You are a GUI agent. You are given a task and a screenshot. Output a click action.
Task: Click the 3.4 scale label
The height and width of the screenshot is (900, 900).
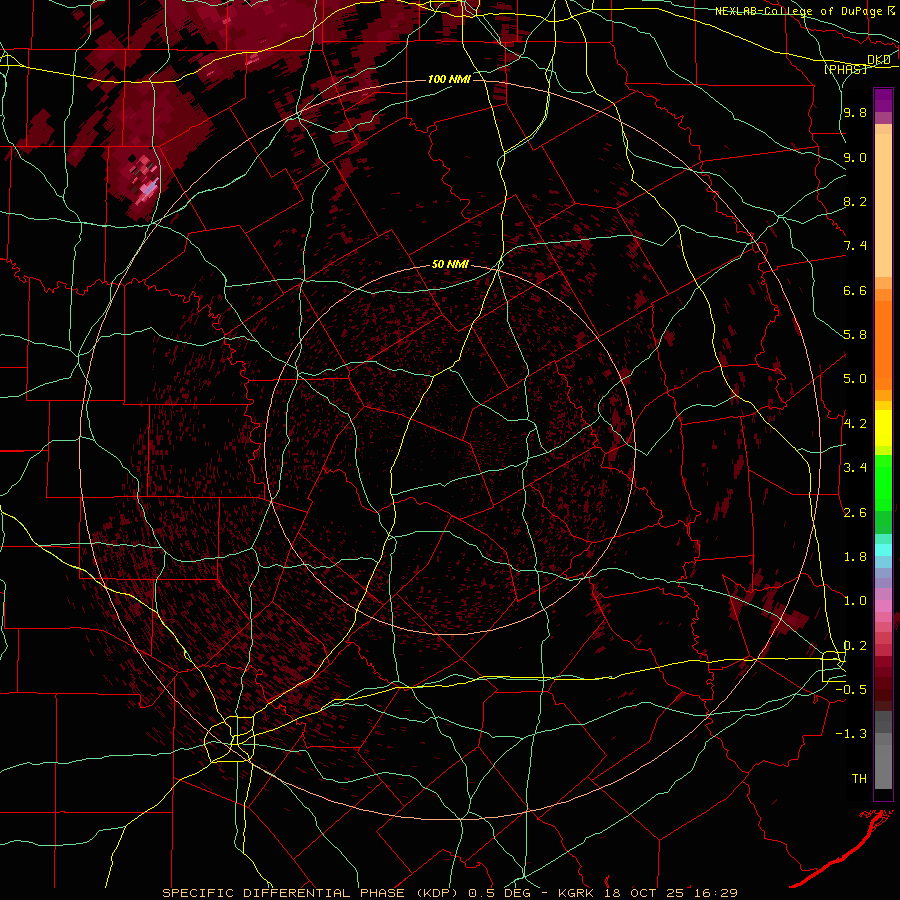coord(855,468)
